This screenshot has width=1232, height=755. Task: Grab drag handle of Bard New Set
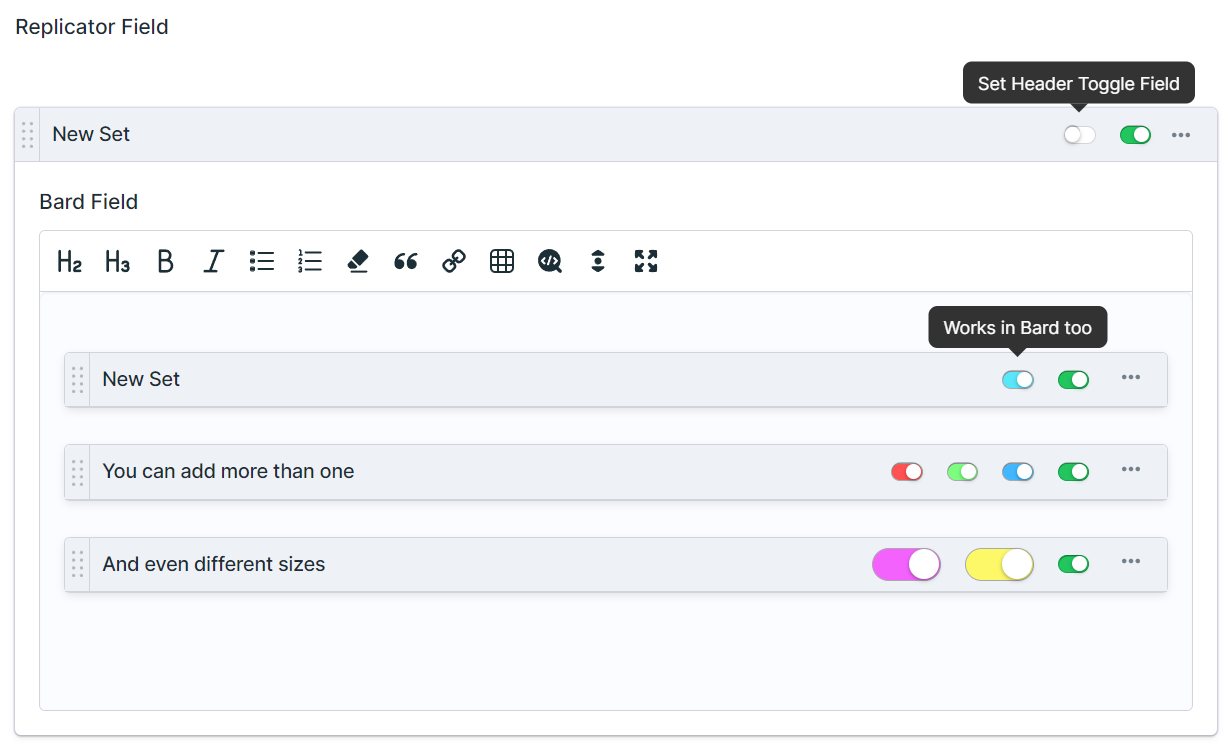point(77,380)
